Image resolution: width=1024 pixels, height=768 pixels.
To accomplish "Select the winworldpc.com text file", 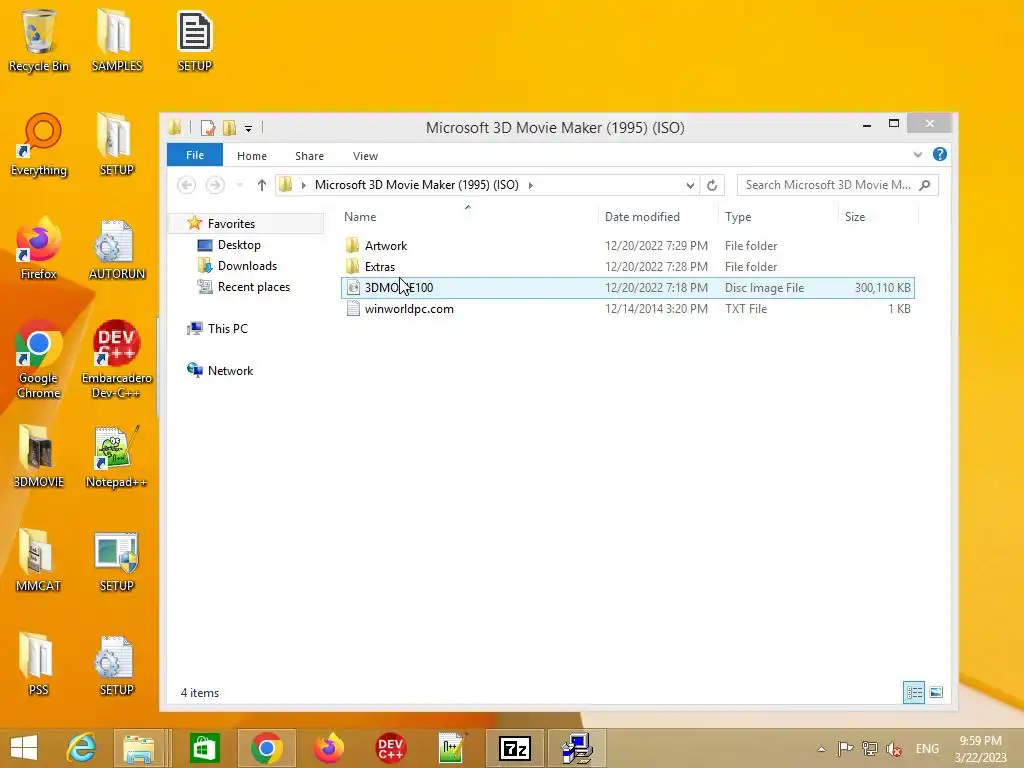I will pyautogui.click(x=628, y=309).
